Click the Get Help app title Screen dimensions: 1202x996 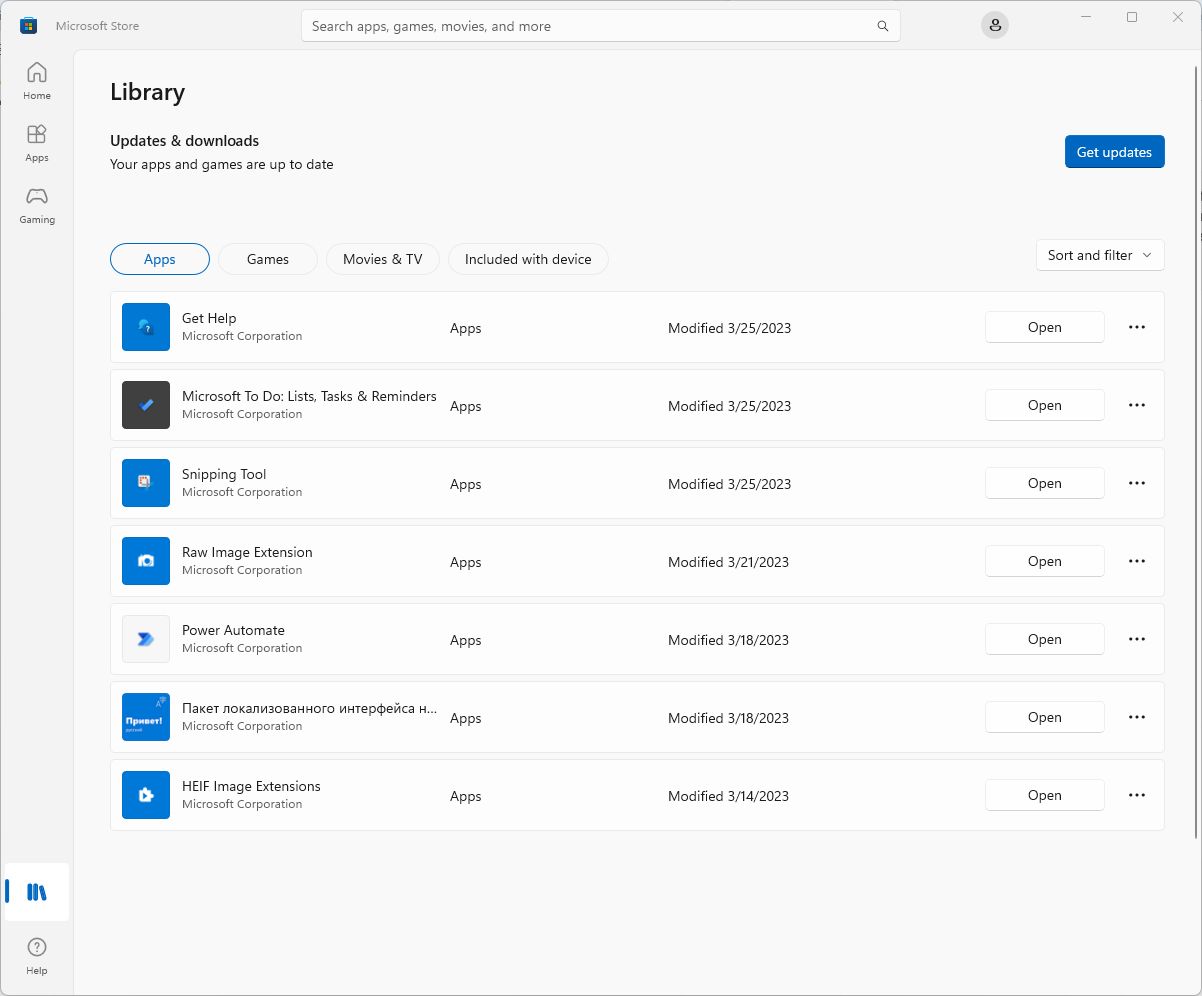click(209, 318)
